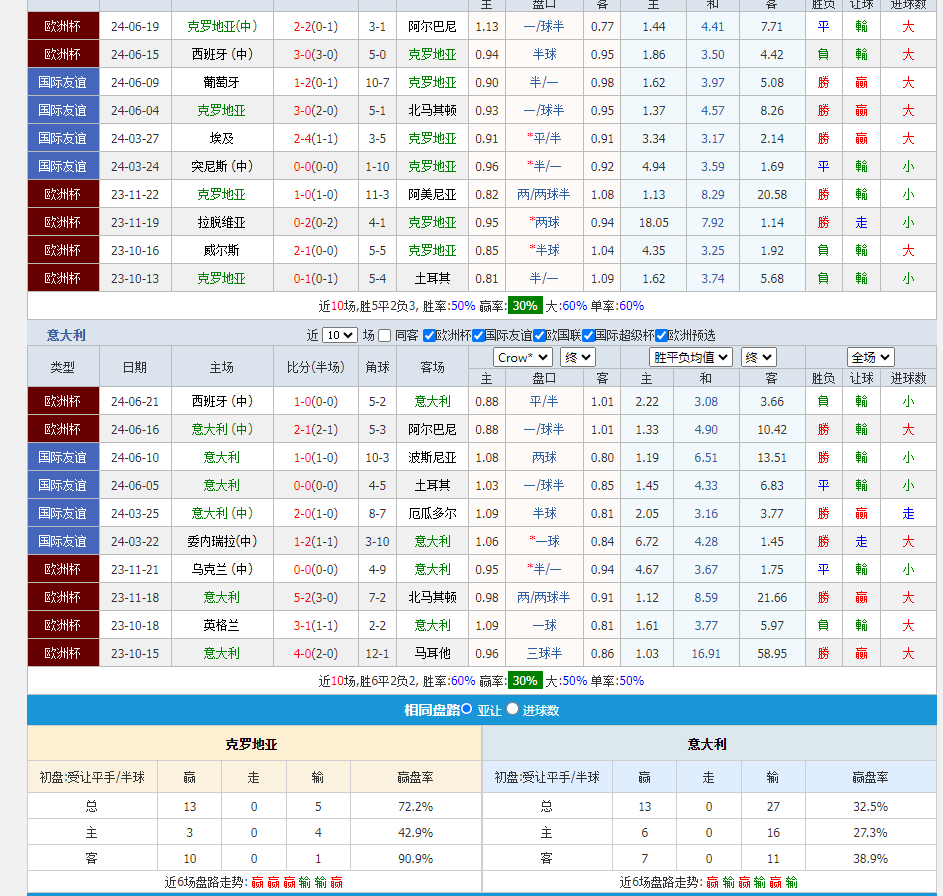The height and width of the screenshot is (896, 943).
Task: Open the 胜平负均值 dropdown
Action: [x=691, y=357]
